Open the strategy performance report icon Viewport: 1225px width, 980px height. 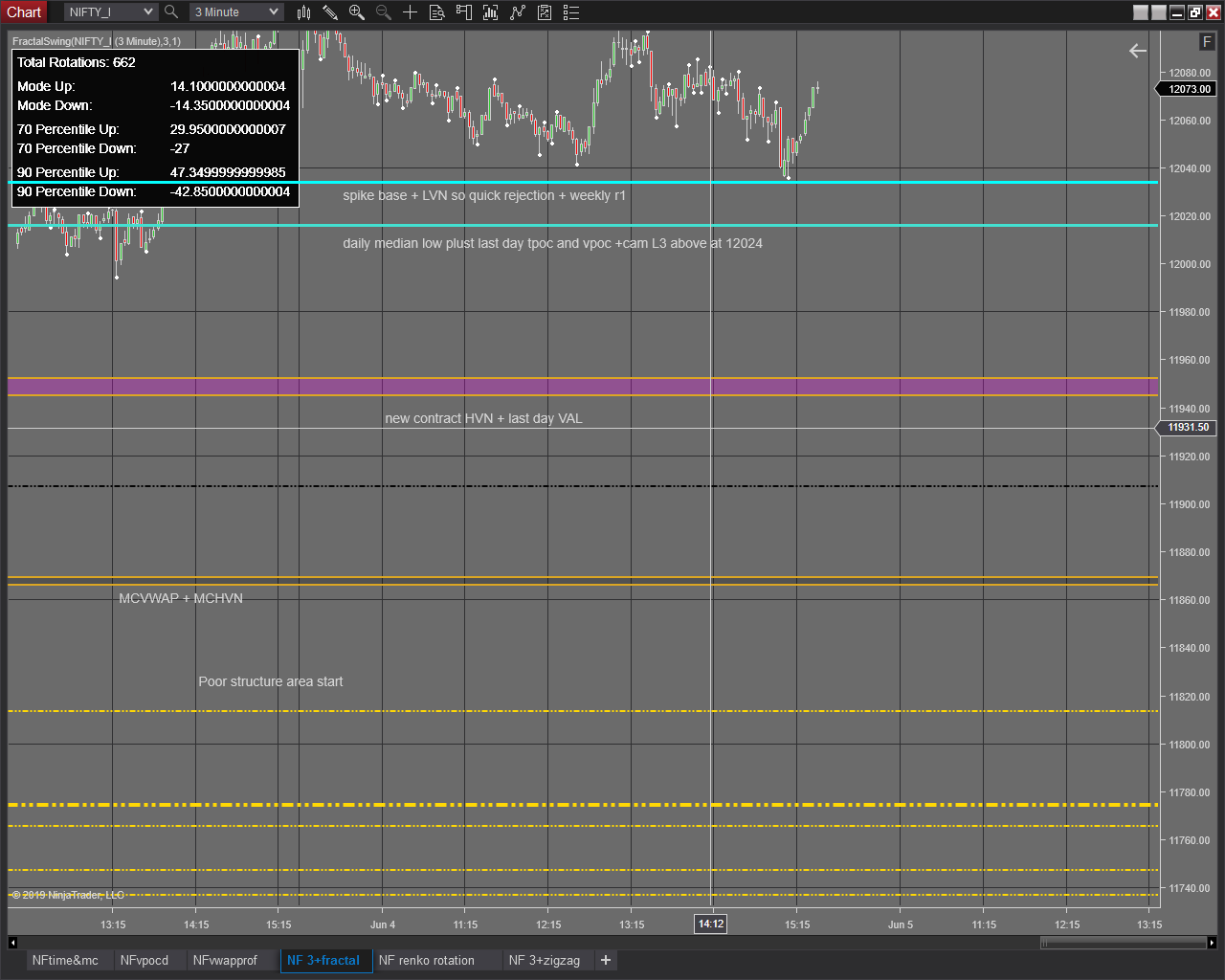(x=545, y=12)
